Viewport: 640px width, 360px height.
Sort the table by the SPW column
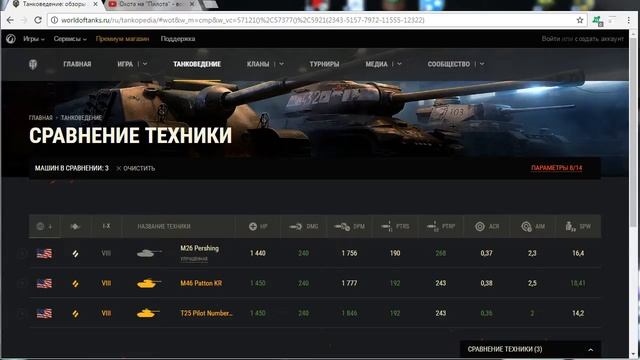click(x=578, y=226)
